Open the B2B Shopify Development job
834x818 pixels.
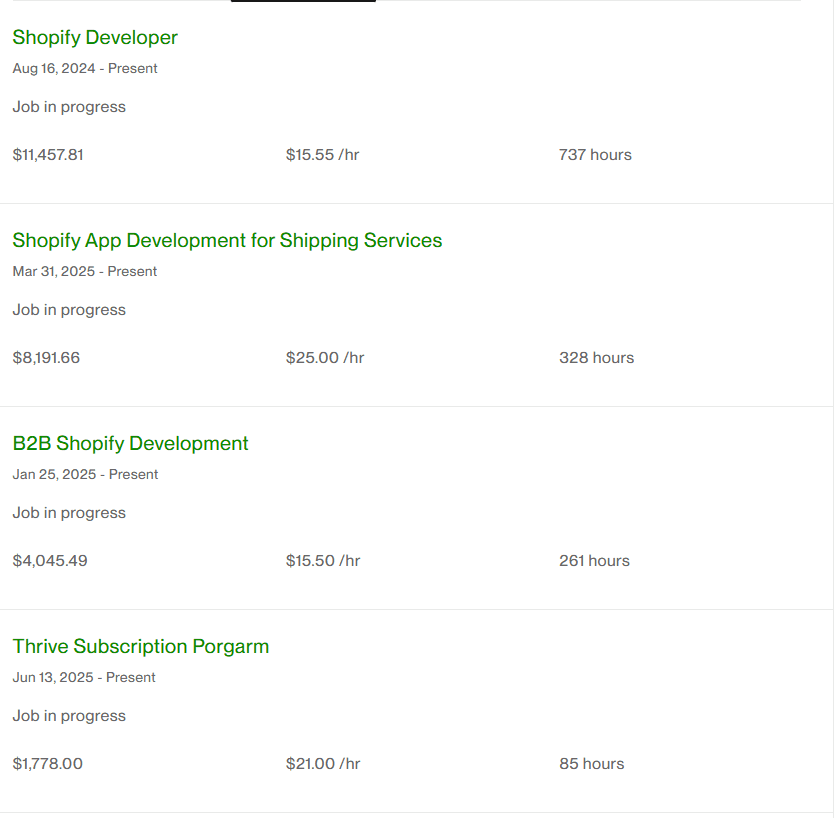click(130, 444)
